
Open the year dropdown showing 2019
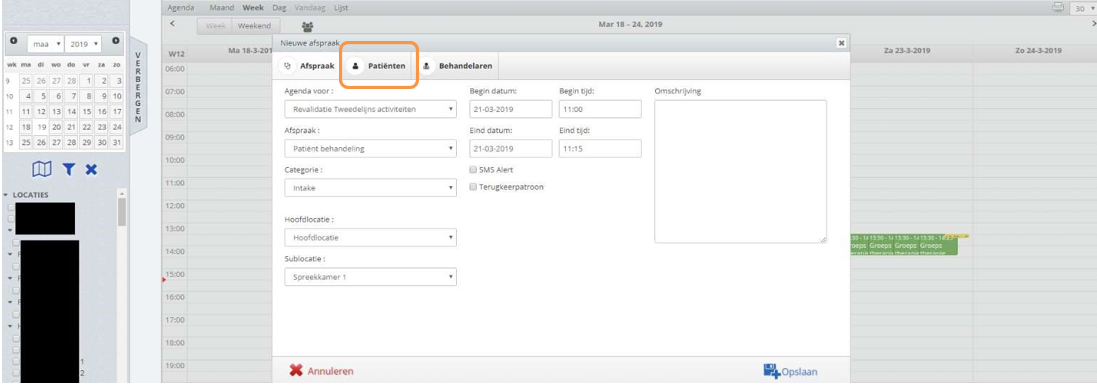84,44
